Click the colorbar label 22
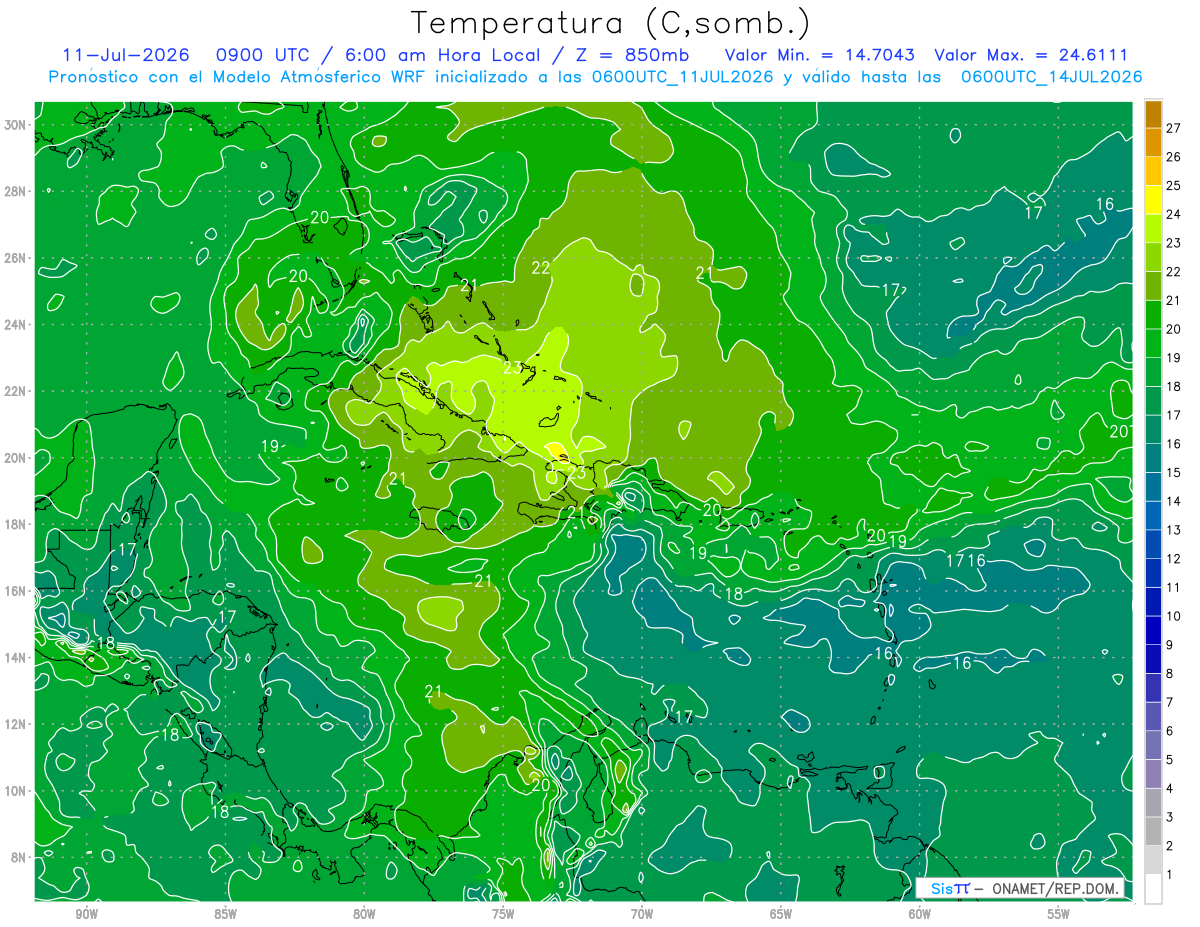 [x=1174, y=272]
